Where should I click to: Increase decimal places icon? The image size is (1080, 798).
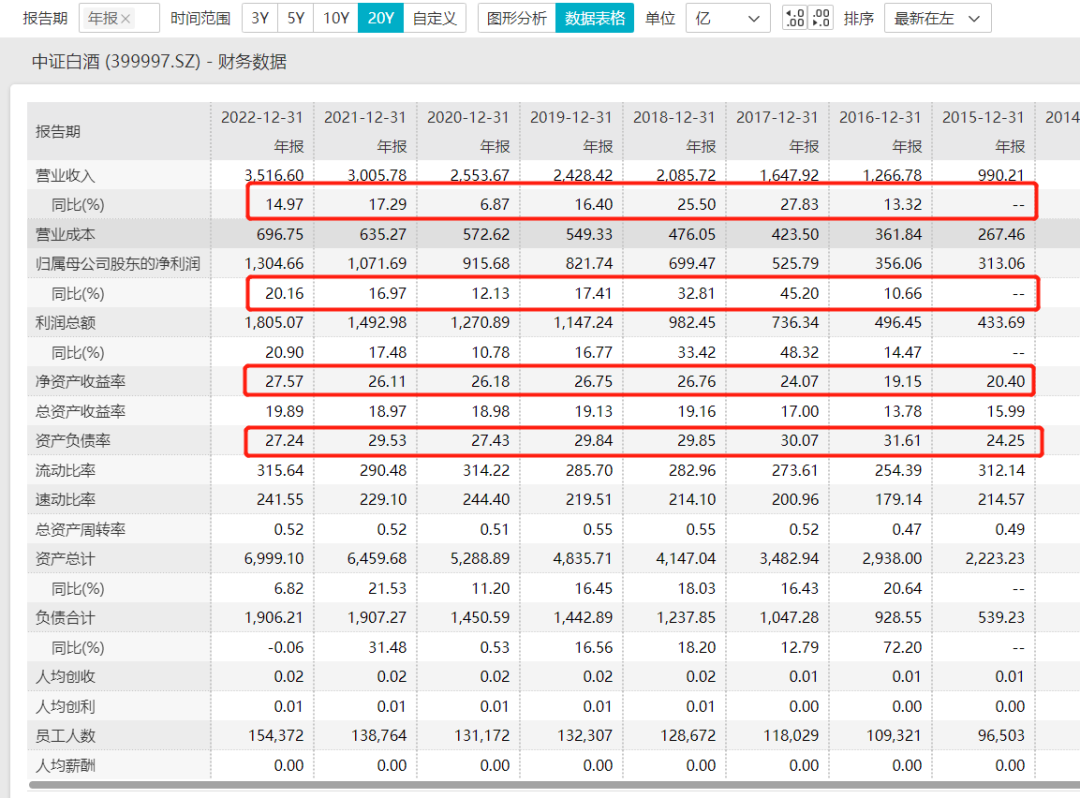click(x=794, y=18)
